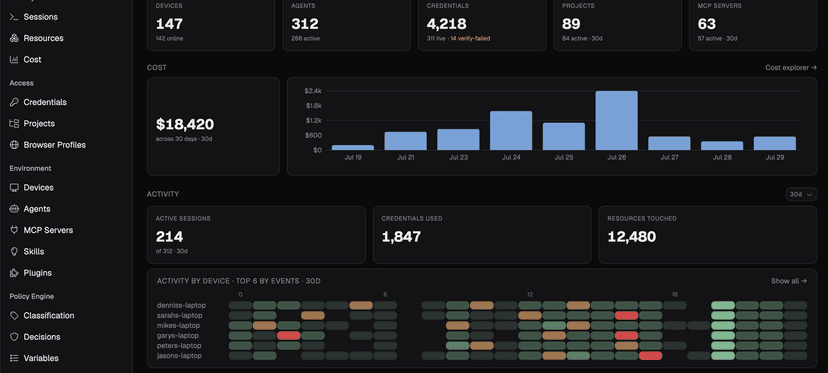This screenshot has height=373, width=828.
Task: Open the Credentials 4,218 summary card
Action: [x=482, y=23]
